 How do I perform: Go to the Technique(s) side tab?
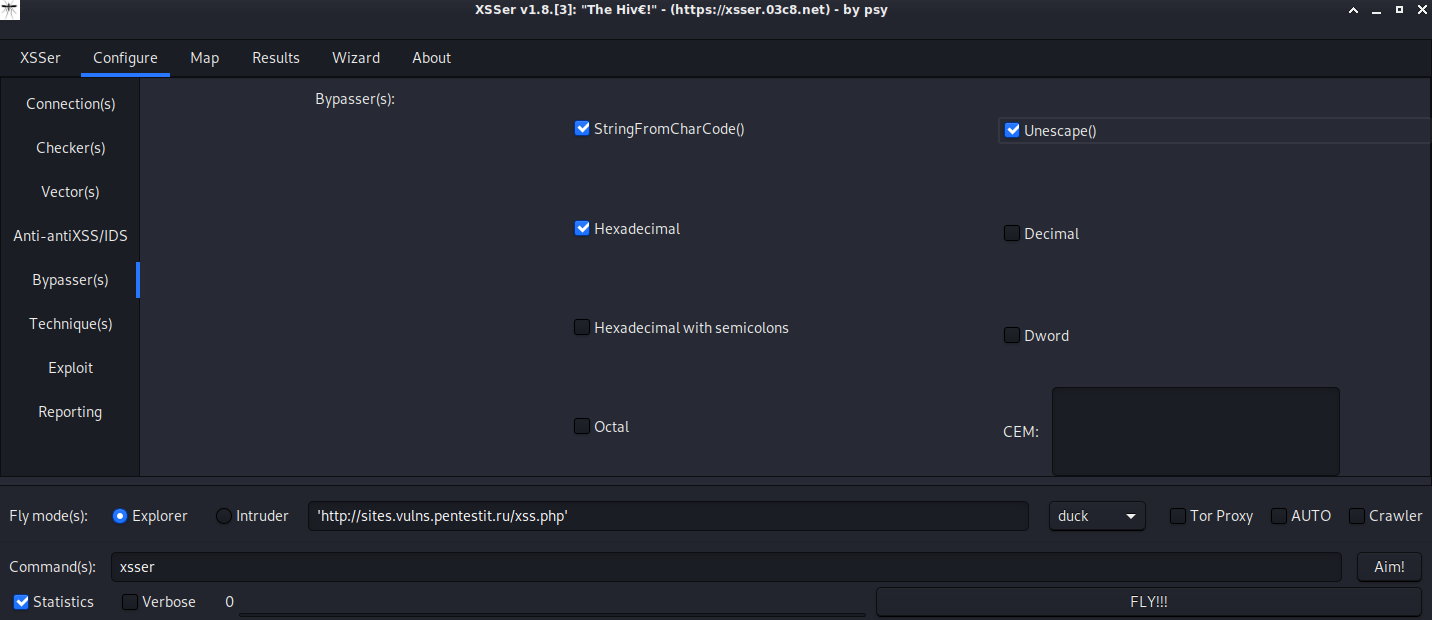[x=70, y=324]
